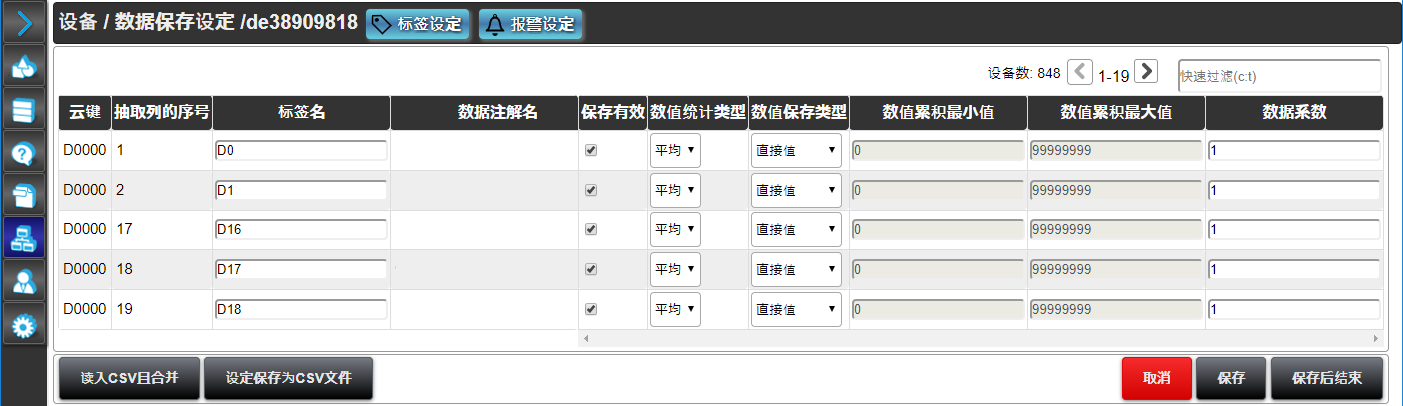This screenshot has width=1403, height=406.
Task: Open the settings gear sidebar icon
Action: (x=23, y=325)
